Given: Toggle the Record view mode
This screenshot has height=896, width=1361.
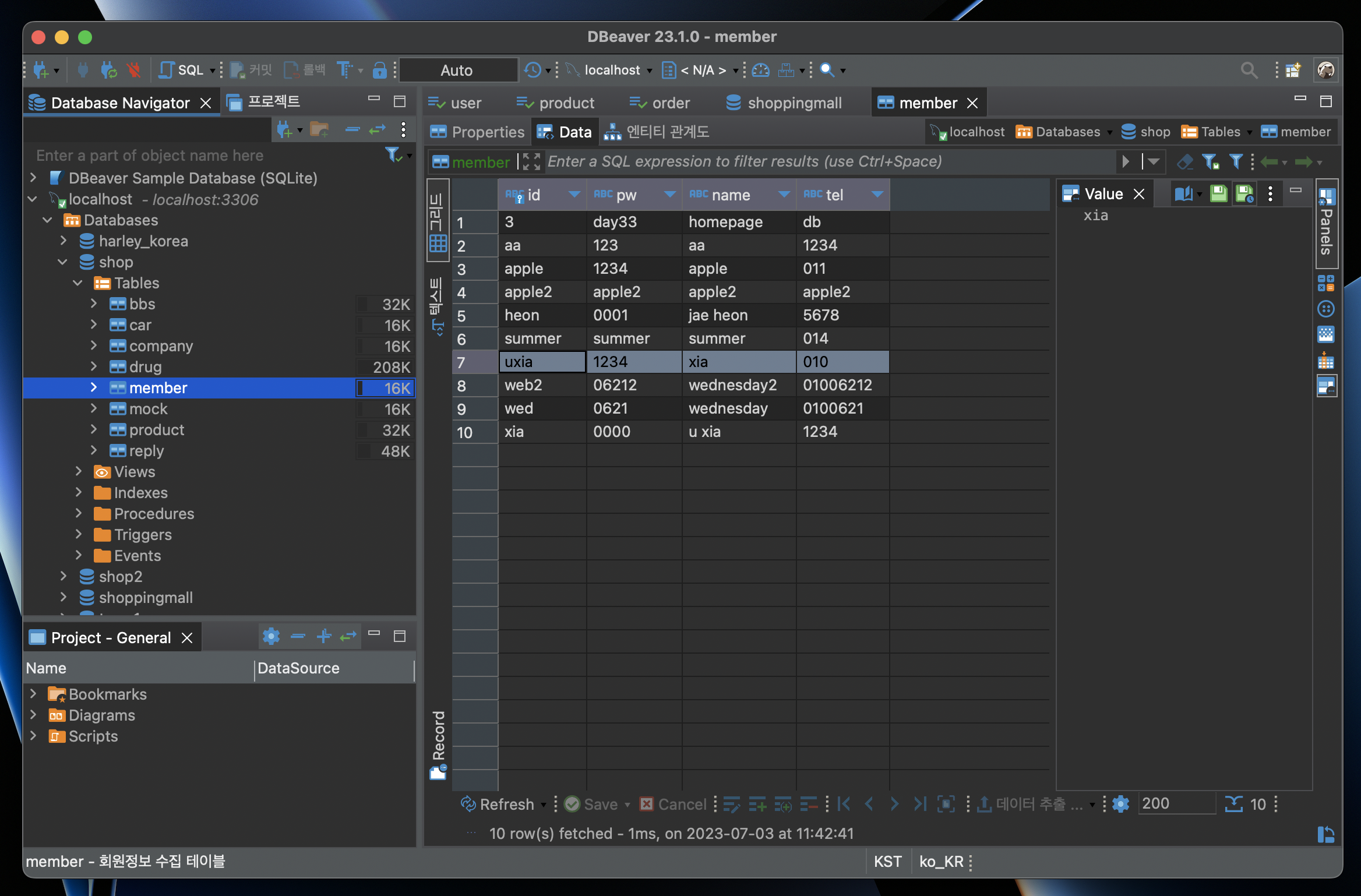Looking at the screenshot, I should tap(439, 744).
